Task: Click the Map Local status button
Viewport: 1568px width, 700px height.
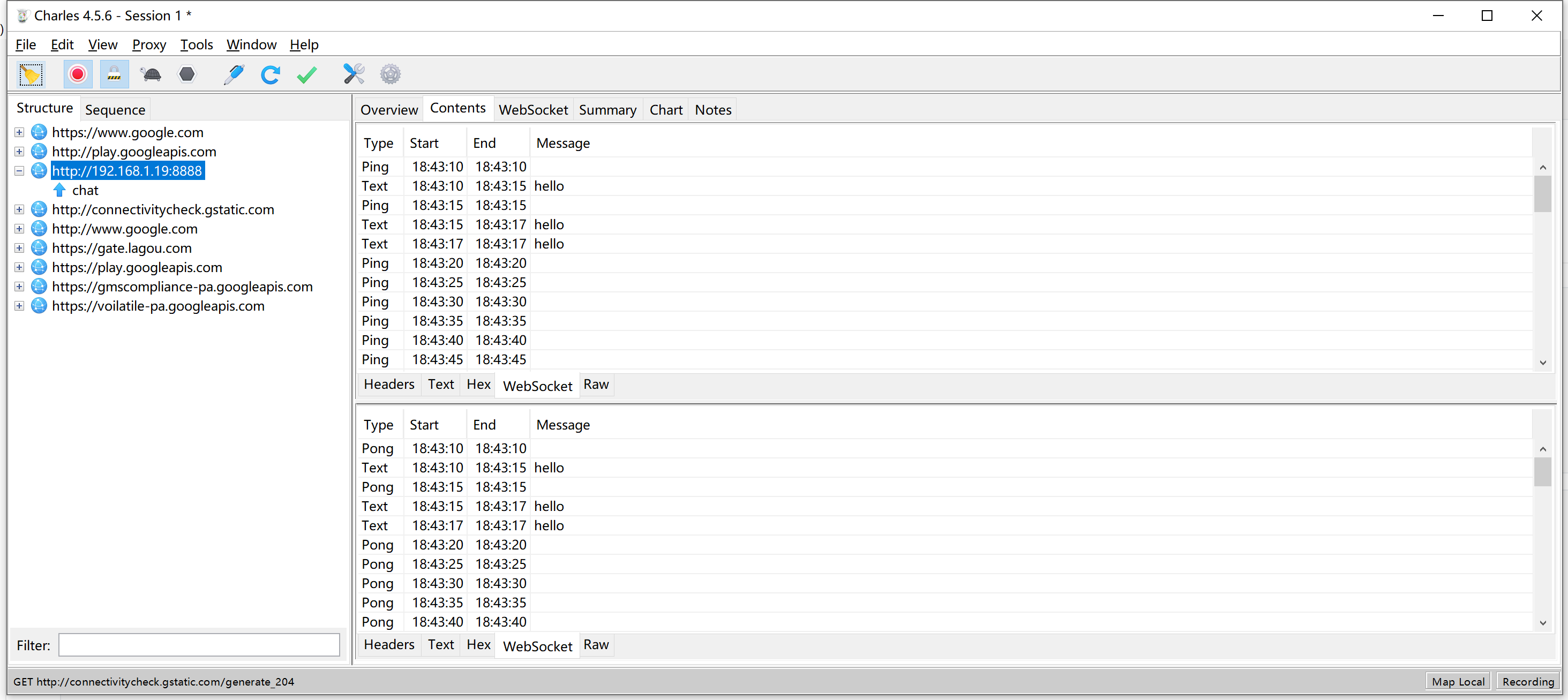Action: click(1458, 681)
